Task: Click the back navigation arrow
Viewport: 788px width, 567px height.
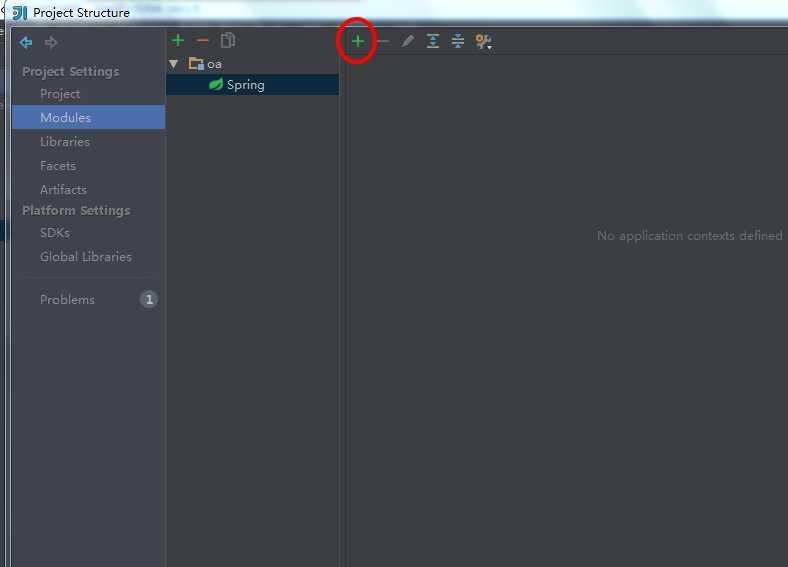Action: [26, 43]
